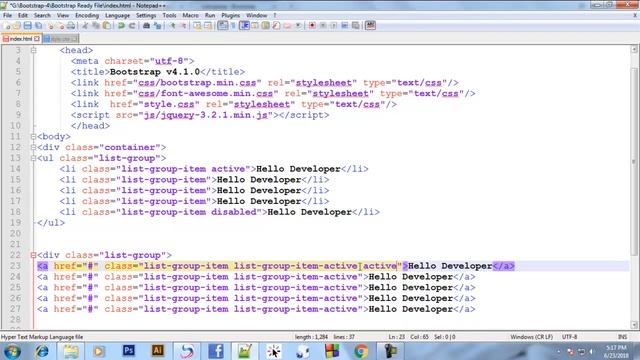Open the Function List panel icon
The height and width of the screenshot is (360, 640).
pyautogui.click(x=276, y=26)
